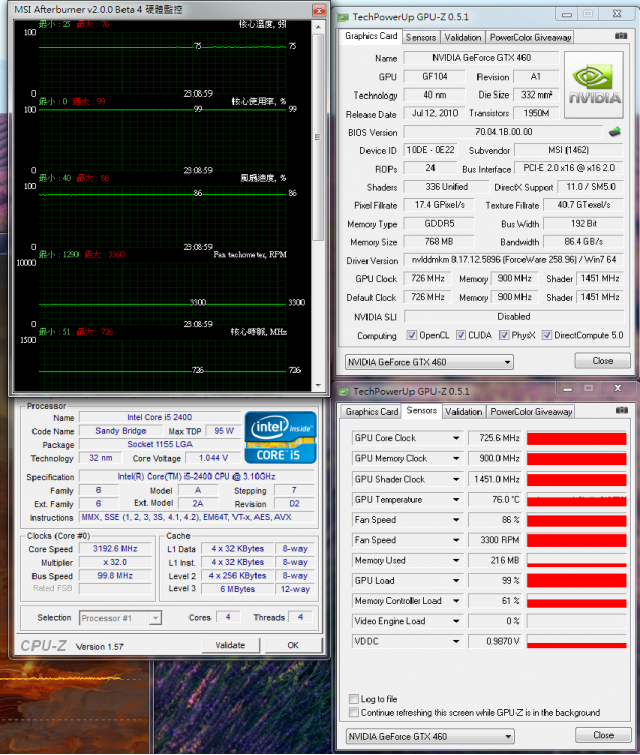Click the Afterburner core clock MHz graph

tap(162, 364)
